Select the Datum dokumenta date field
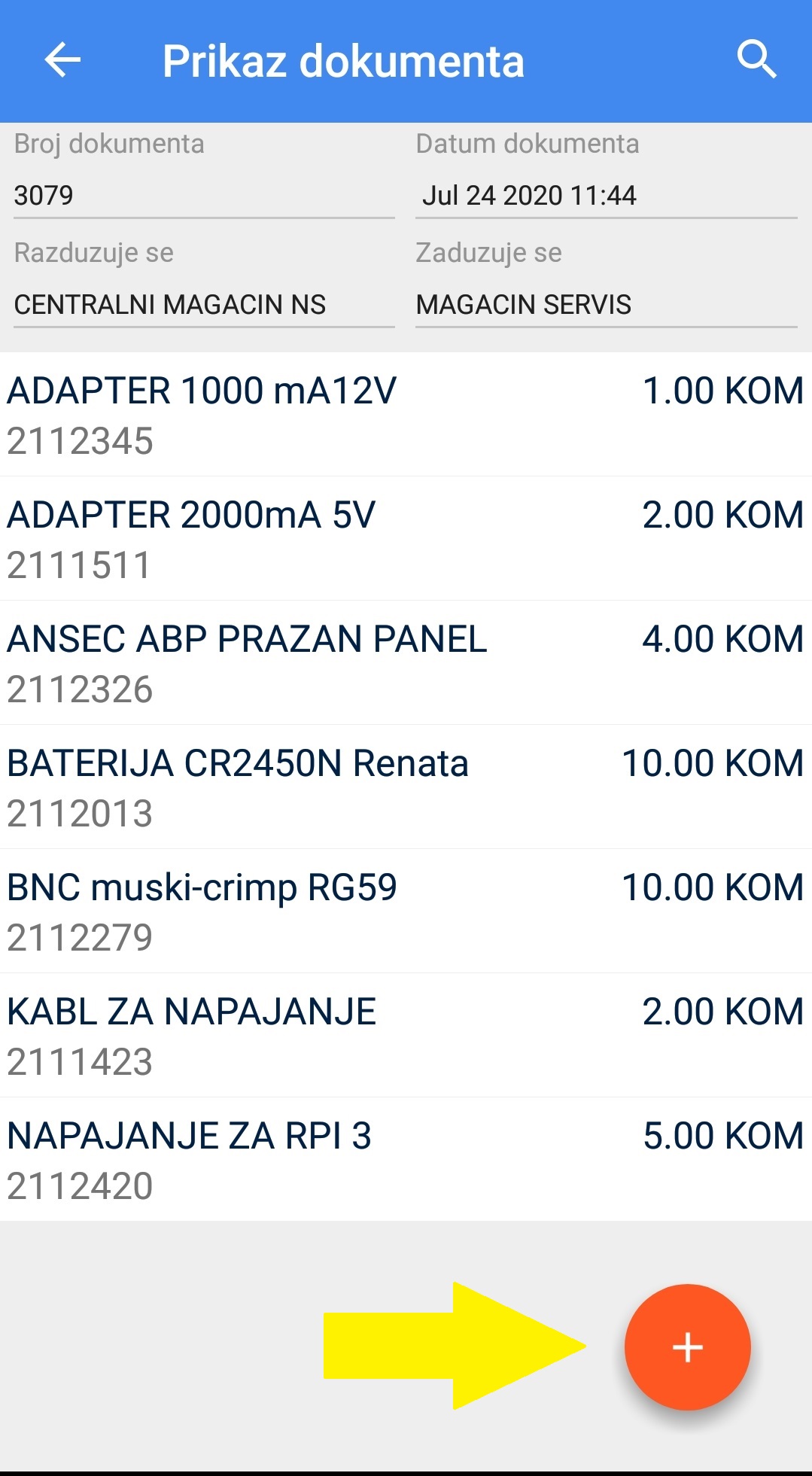Screen dimensions: 812x1476 (605, 196)
